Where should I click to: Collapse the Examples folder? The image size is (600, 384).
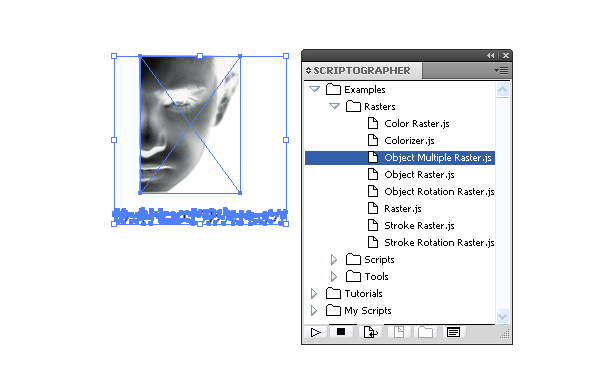click(x=314, y=89)
